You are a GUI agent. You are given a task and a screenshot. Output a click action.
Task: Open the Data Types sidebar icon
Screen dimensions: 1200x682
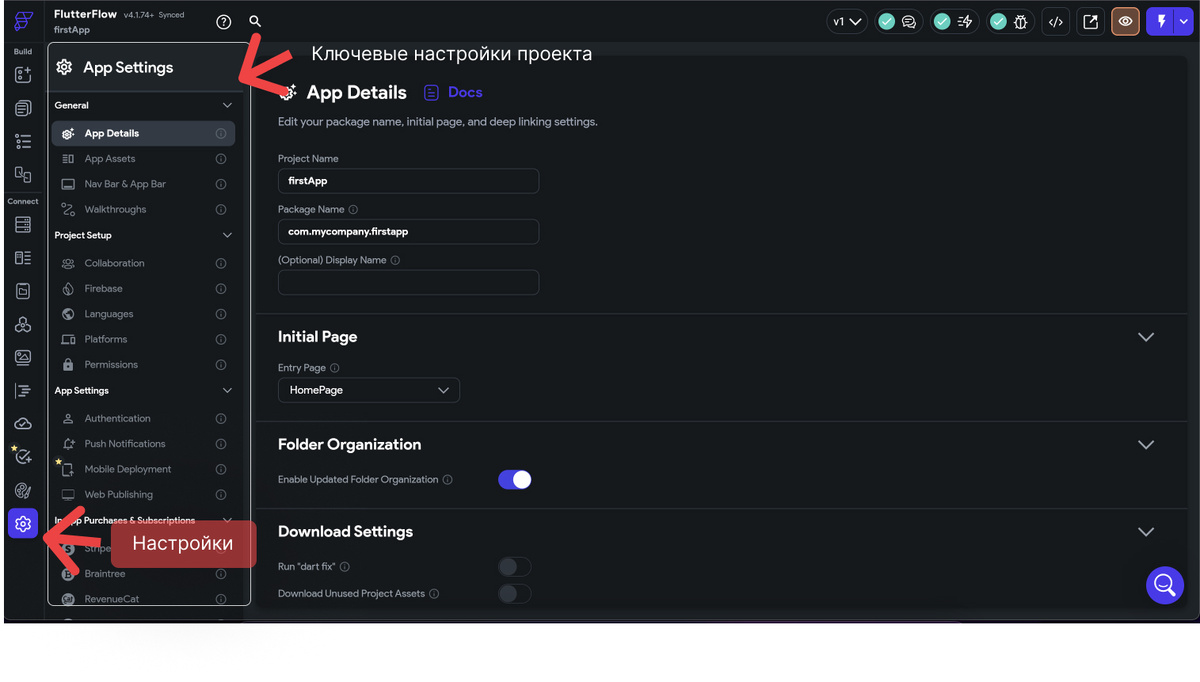click(23, 258)
